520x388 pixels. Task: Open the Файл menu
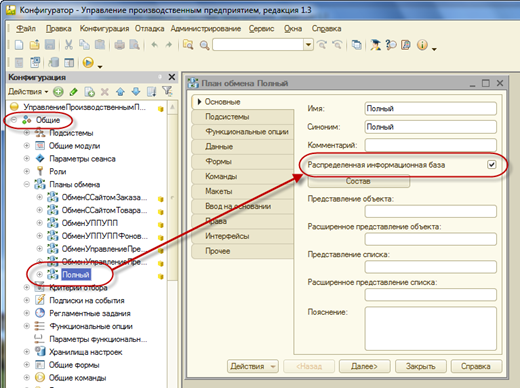pyautogui.click(x=26, y=29)
